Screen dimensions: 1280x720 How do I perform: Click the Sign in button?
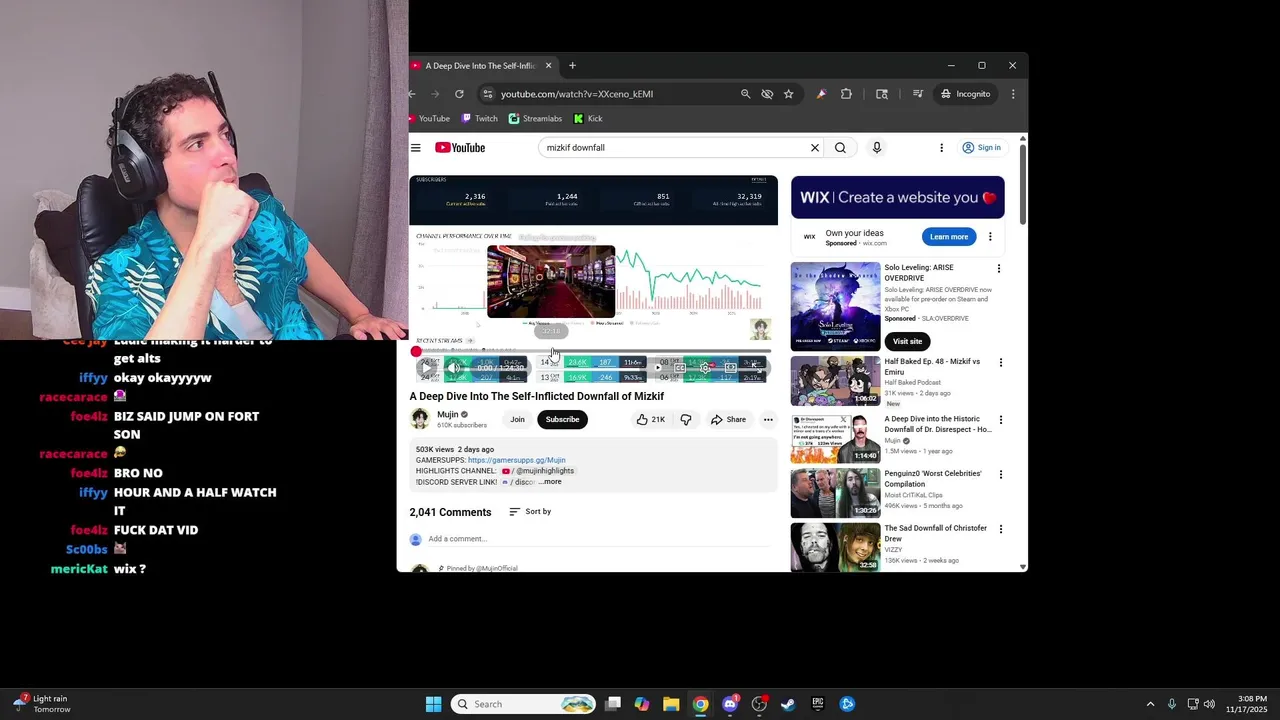pyautogui.click(x=981, y=148)
